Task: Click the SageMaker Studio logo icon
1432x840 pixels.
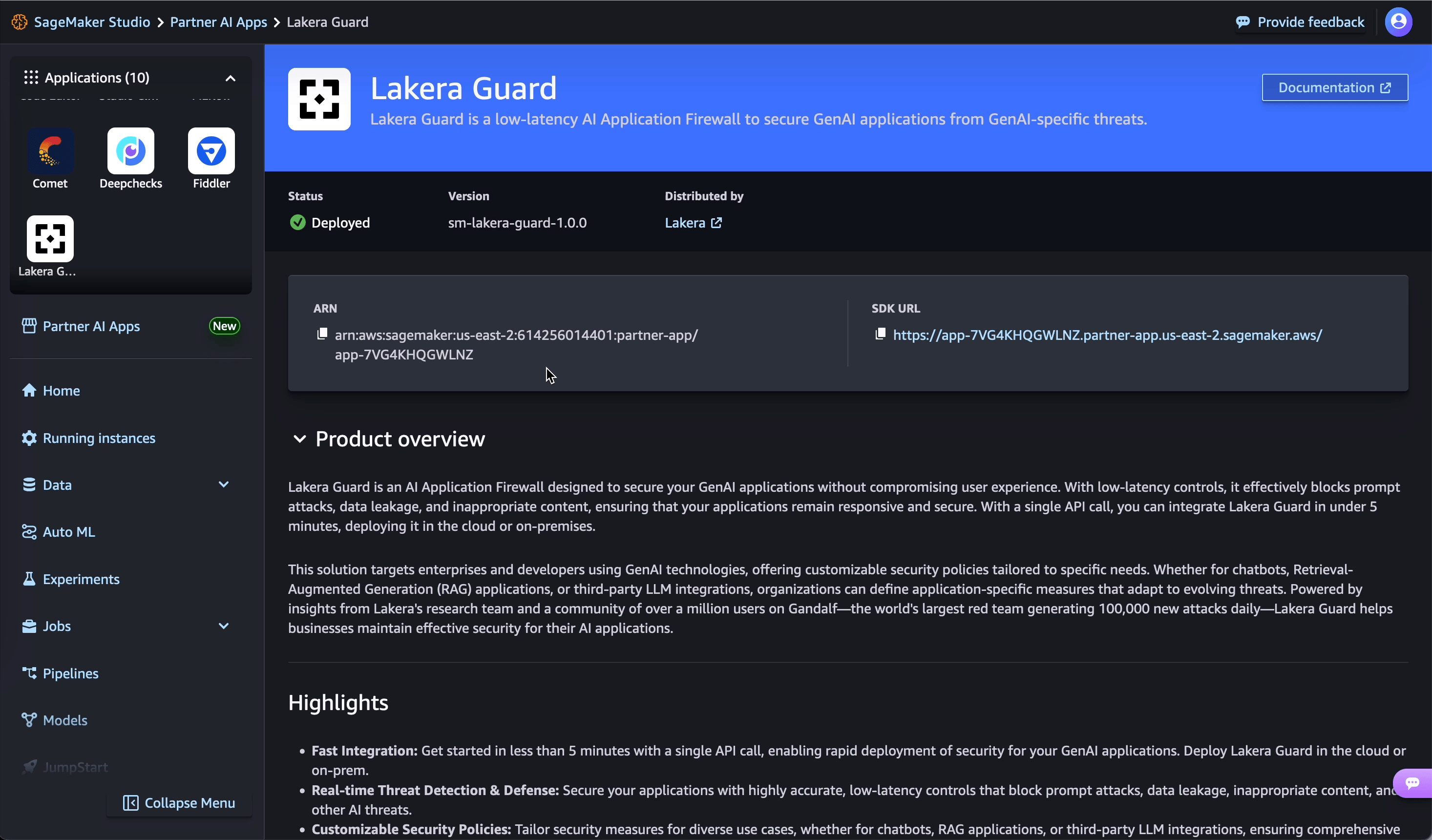Action: (x=20, y=22)
